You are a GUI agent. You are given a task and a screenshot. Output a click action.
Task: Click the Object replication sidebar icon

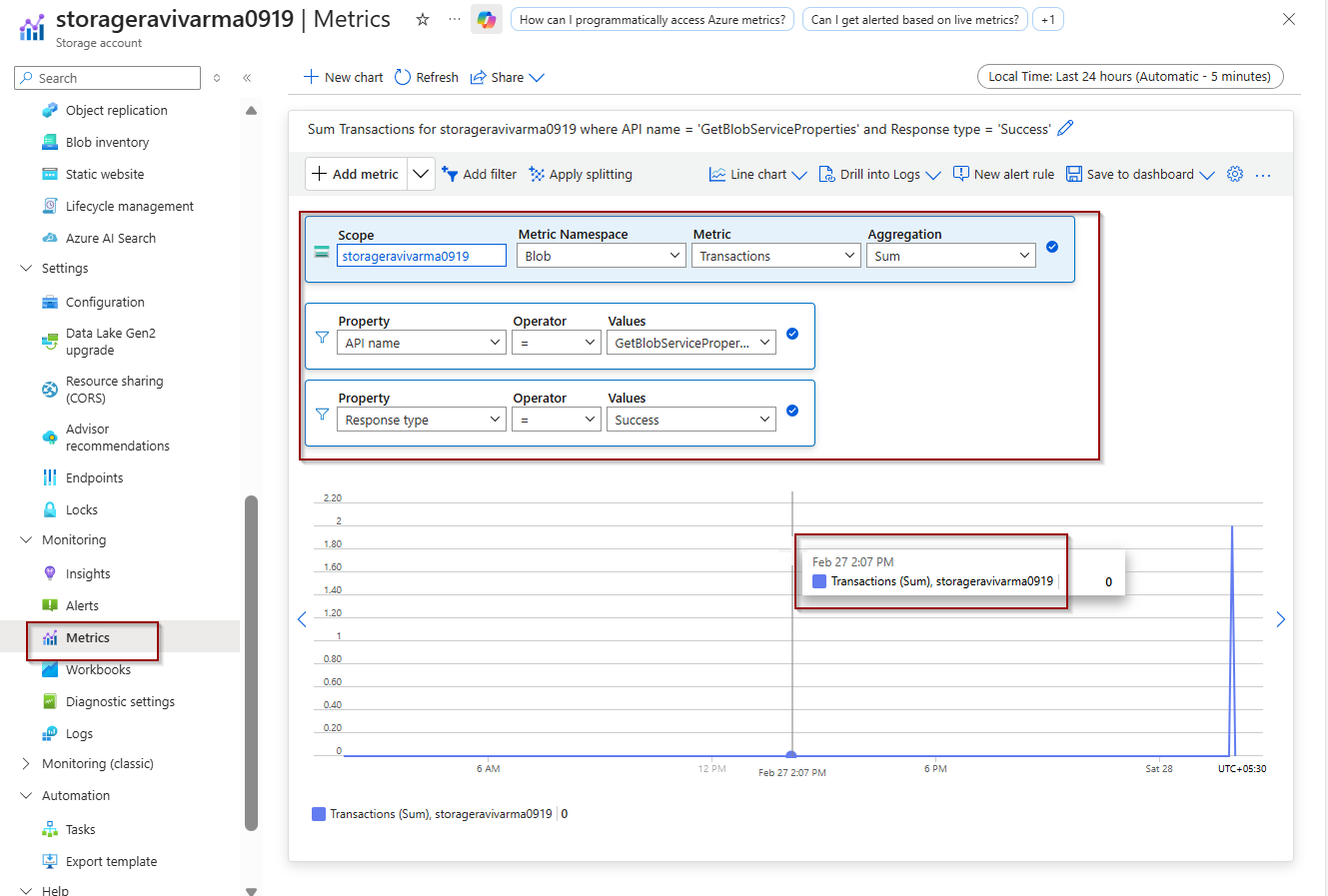point(50,110)
